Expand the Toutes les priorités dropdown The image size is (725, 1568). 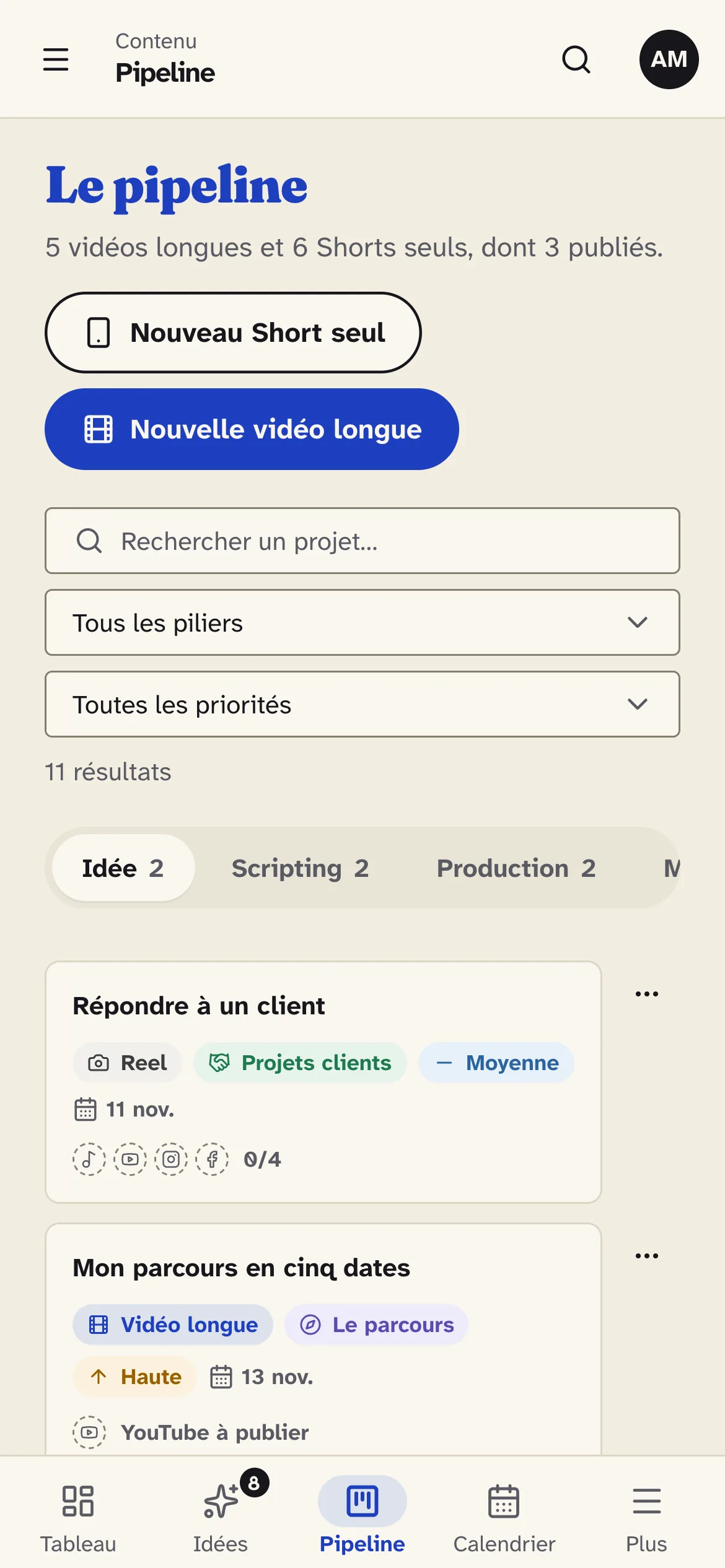tap(362, 704)
